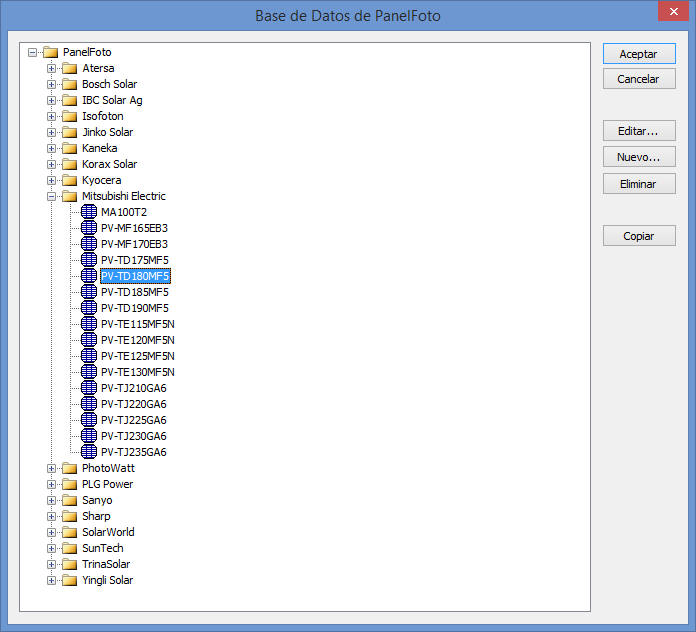Select the SunTech folder label

(103, 548)
